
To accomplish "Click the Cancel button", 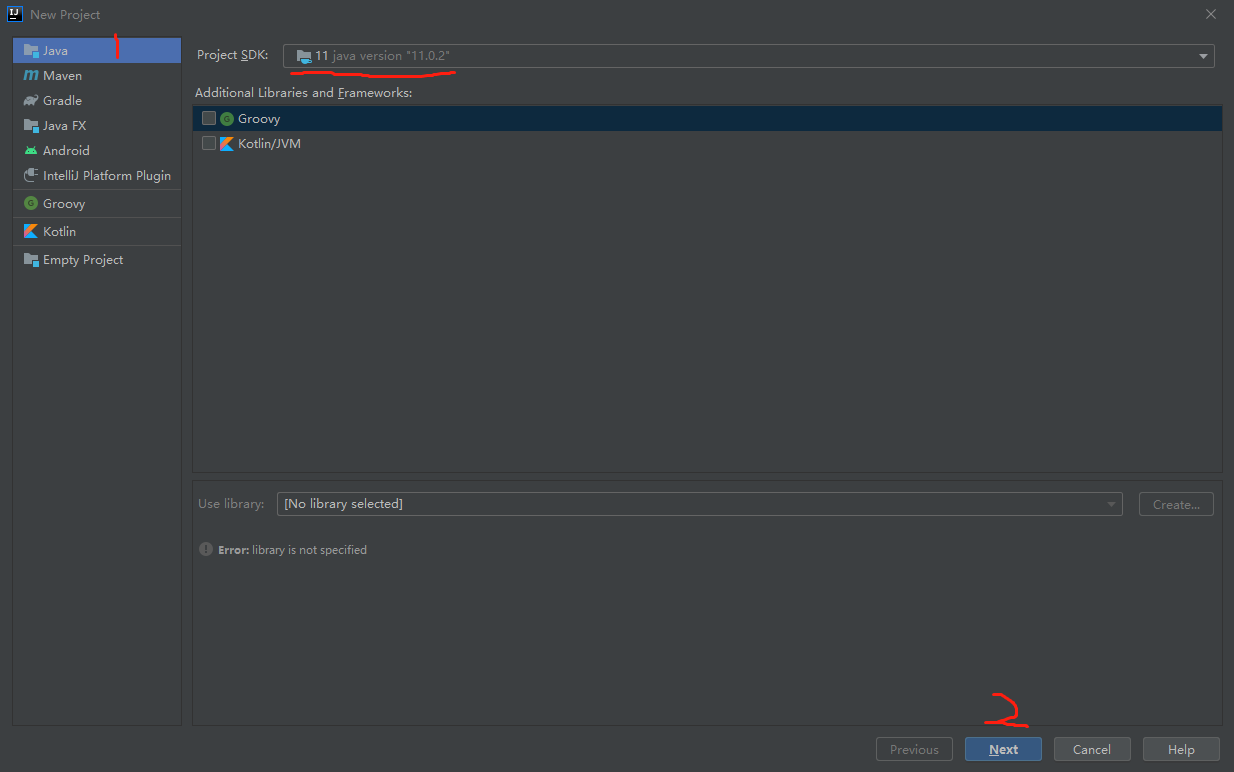I will [1092, 749].
